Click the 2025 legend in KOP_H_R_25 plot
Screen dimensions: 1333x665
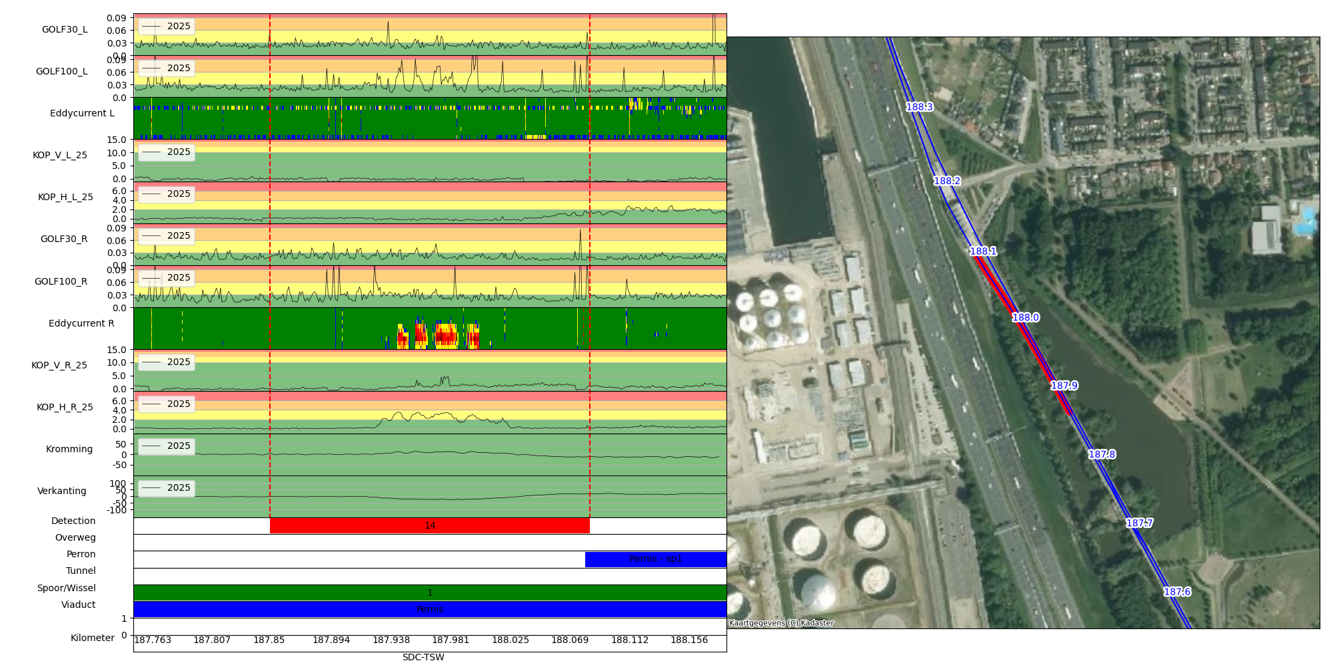(x=165, y=404)
